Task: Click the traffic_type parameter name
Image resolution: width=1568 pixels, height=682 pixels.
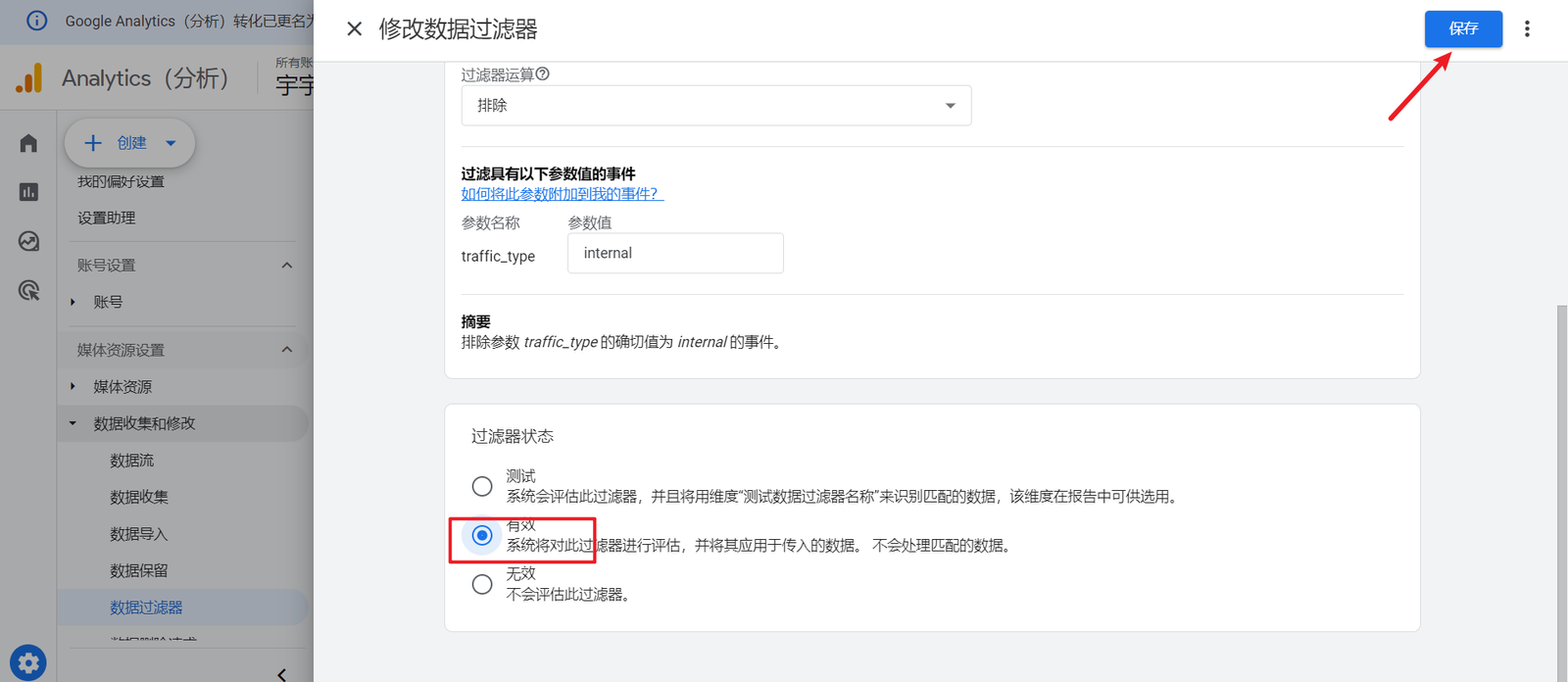Action: tap(498, 256)
